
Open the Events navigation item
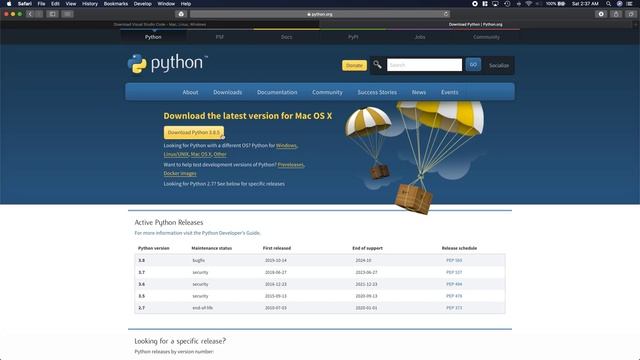click(449, 92)
